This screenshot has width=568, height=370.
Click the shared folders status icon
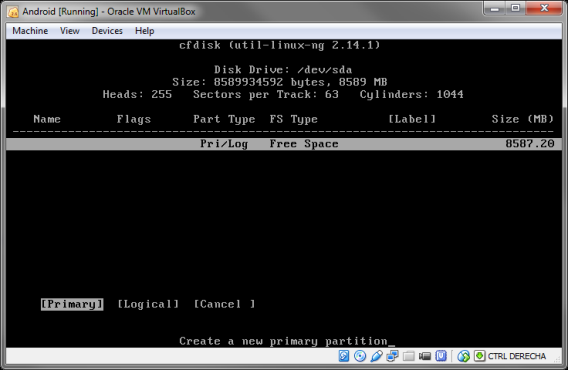click(x=409, y=356)
